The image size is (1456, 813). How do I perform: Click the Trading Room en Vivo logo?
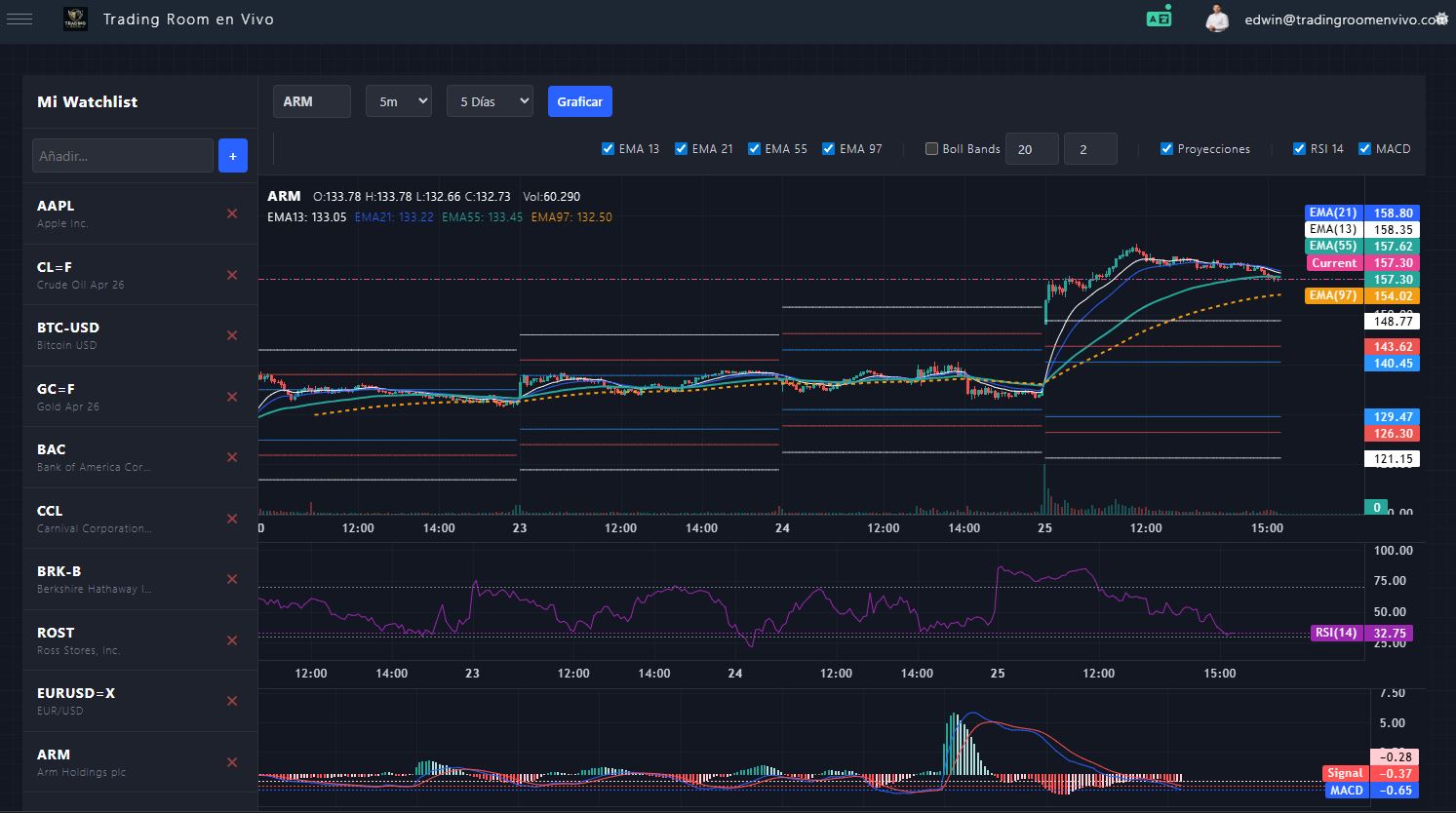click(75, 19)
